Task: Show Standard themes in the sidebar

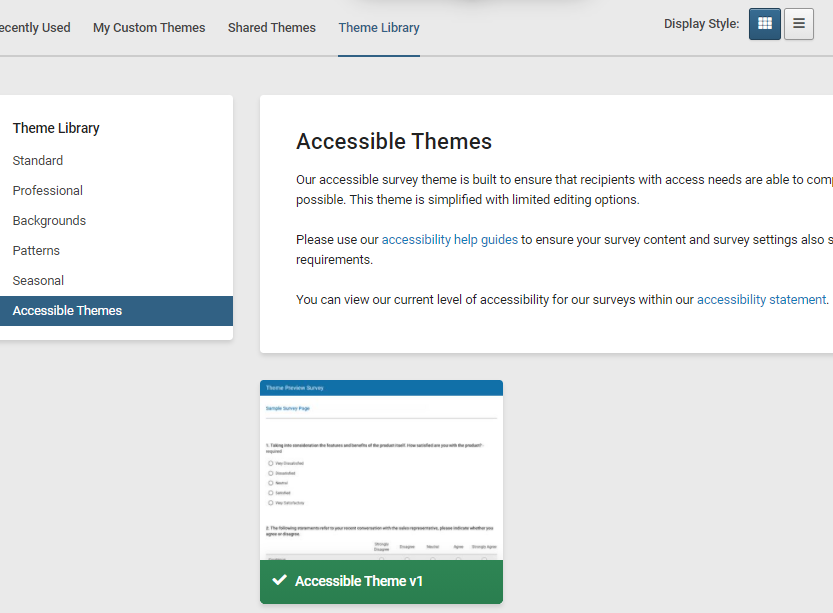Action: pos(38,161)
